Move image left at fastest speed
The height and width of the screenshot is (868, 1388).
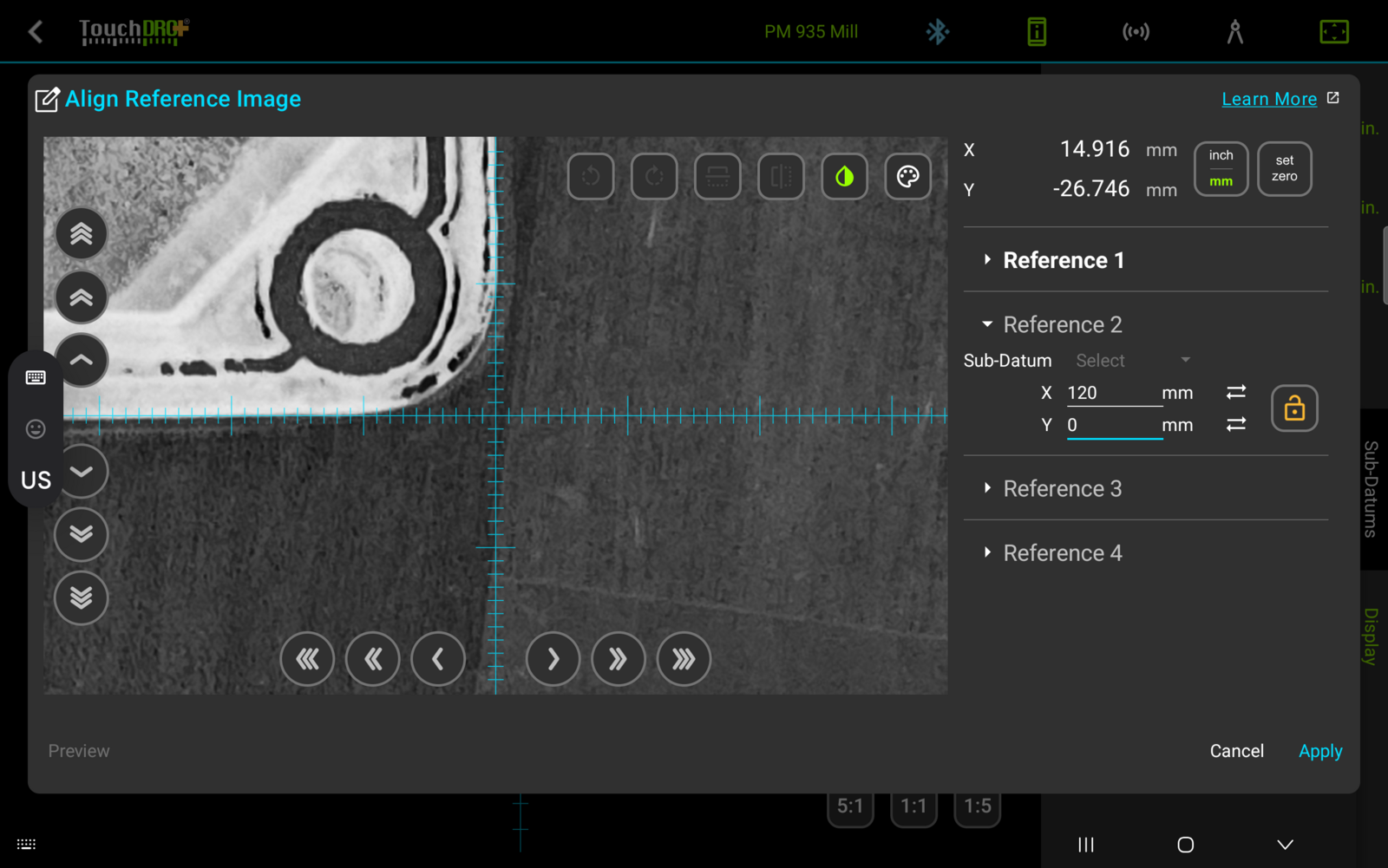click(x=307, y=660)
